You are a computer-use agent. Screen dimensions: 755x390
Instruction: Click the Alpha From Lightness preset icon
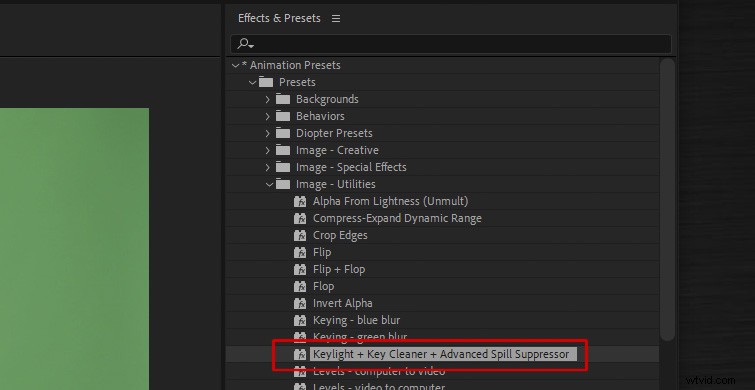pos(300,201)
